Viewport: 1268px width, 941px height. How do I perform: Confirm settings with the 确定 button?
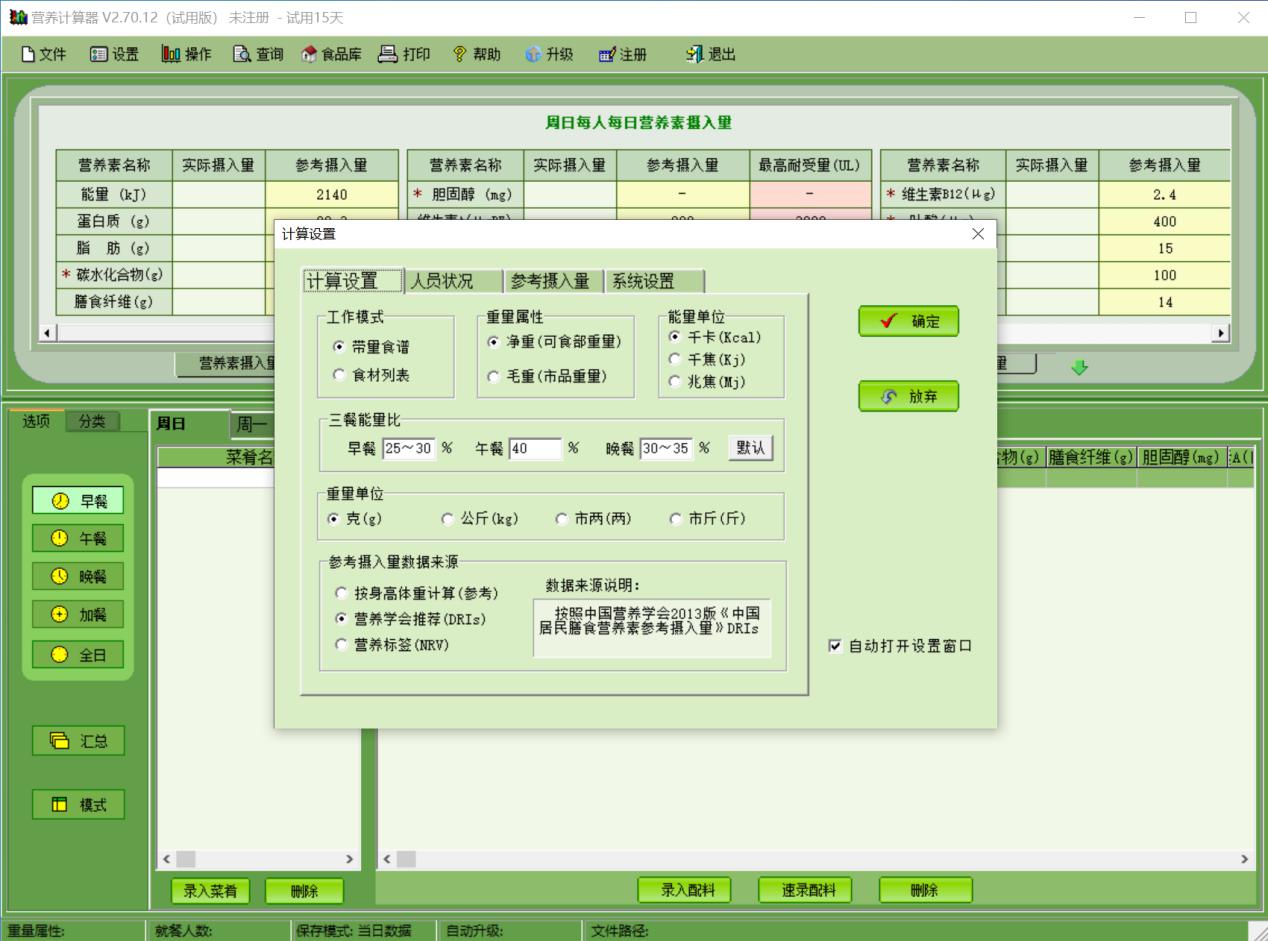pyautogui.click(x=907, y=321)
